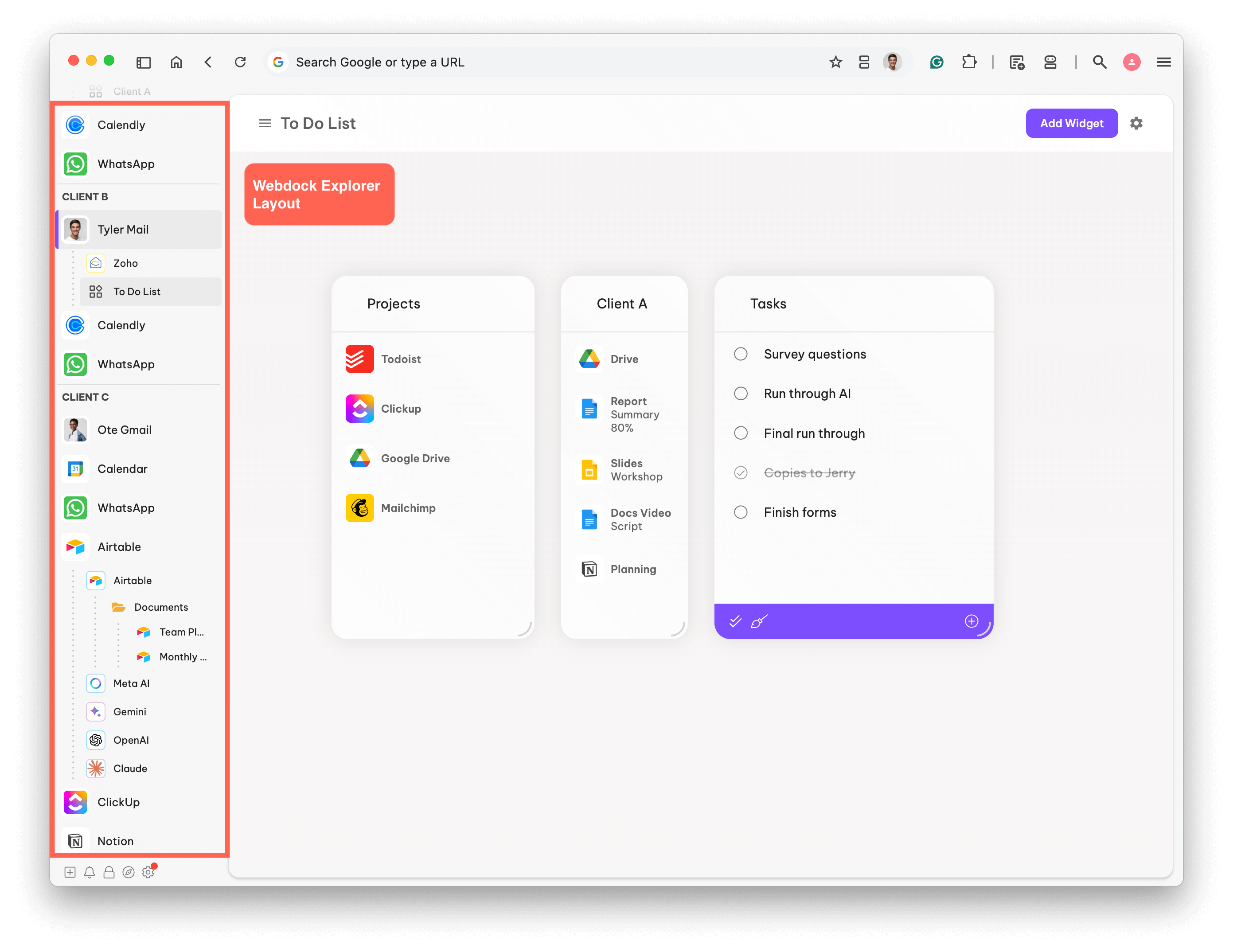Open the extensions puzzle icon
Viewport: 1233px width, 952px height.
[969, 62]
